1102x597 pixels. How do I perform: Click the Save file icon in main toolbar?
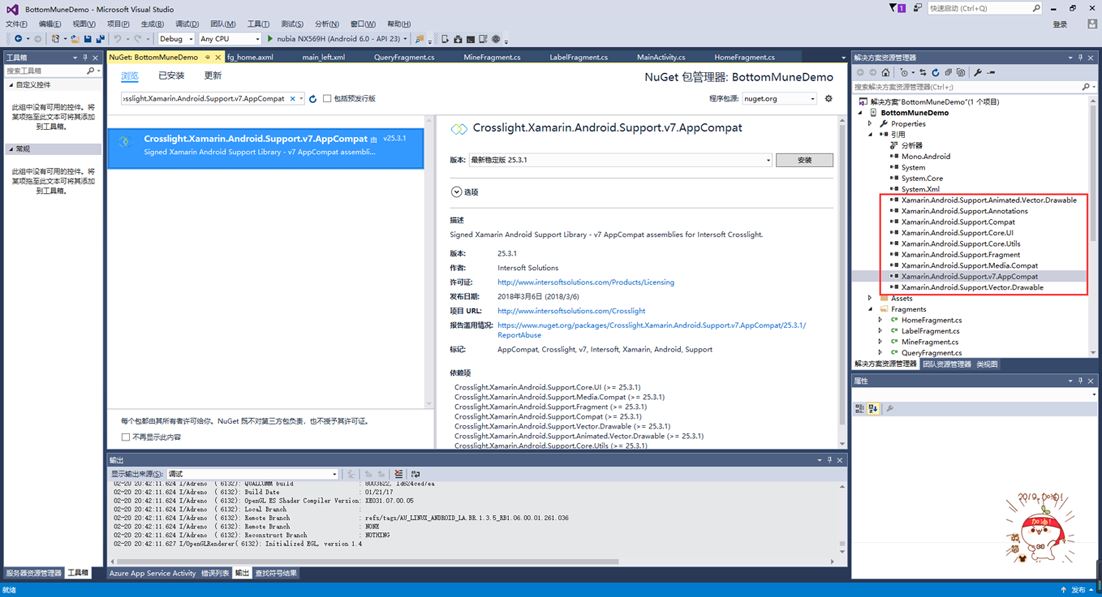(x=87, y=39)
